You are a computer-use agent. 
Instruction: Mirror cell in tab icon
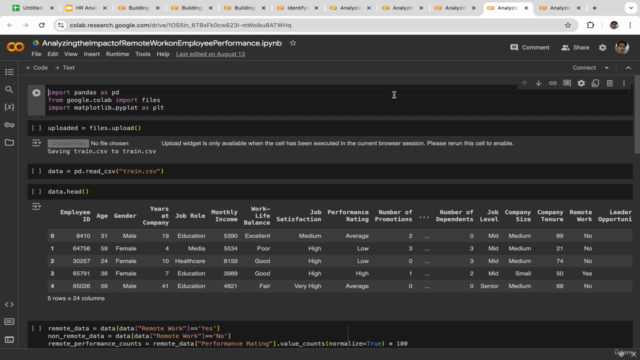pyautogui.click(x=596, y=83)
